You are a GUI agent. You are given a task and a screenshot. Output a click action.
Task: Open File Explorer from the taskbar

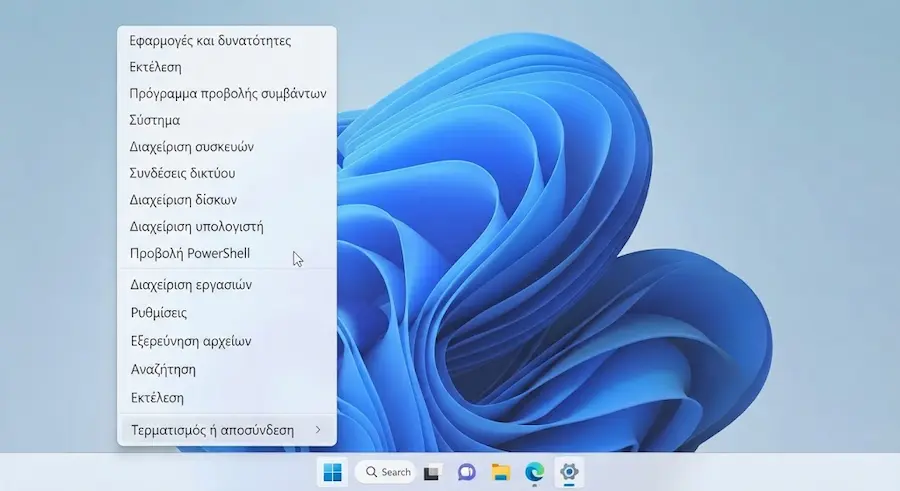click(x=501, y=472)
